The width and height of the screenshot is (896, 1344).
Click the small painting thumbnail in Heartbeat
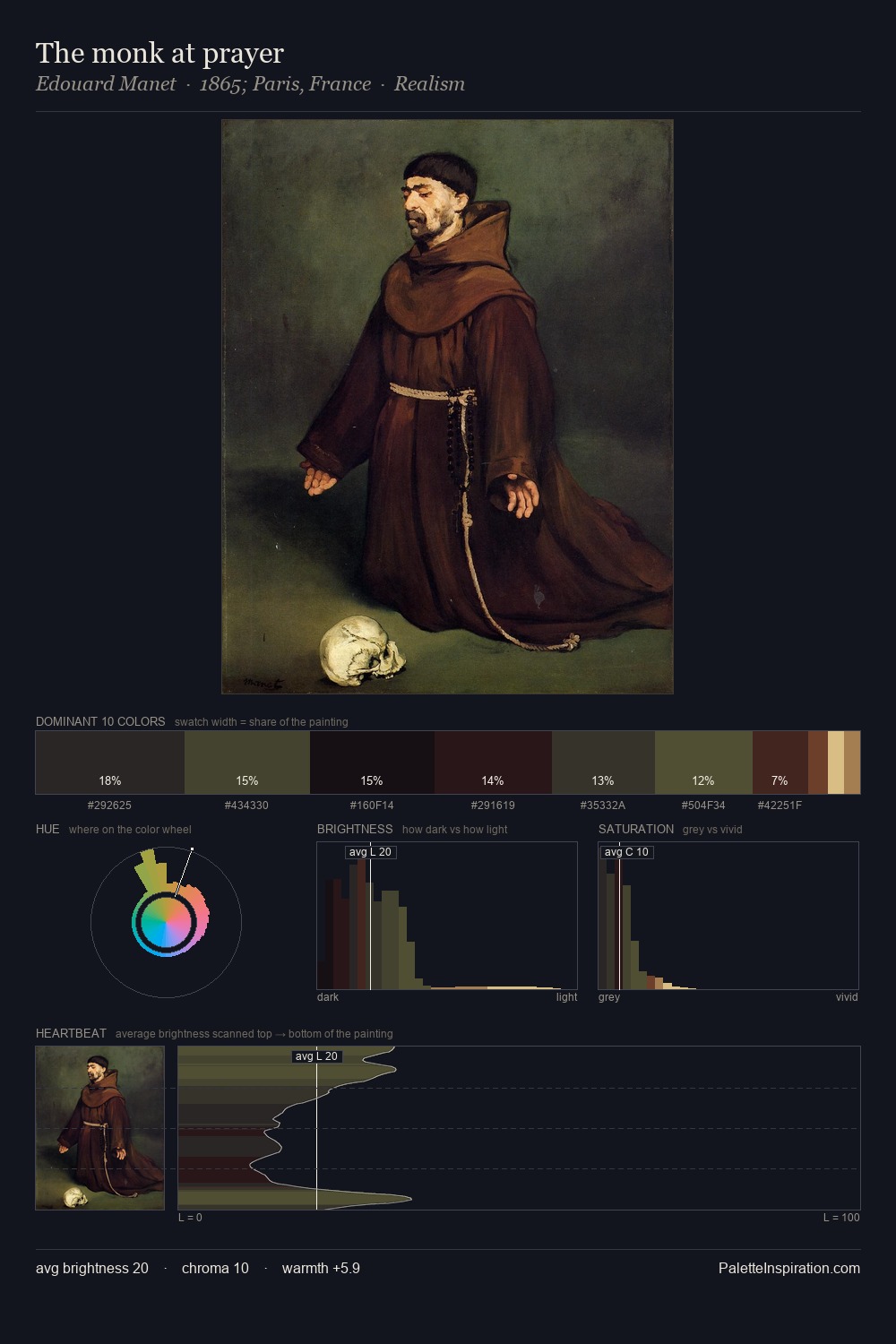click(x=99, y=1128)
